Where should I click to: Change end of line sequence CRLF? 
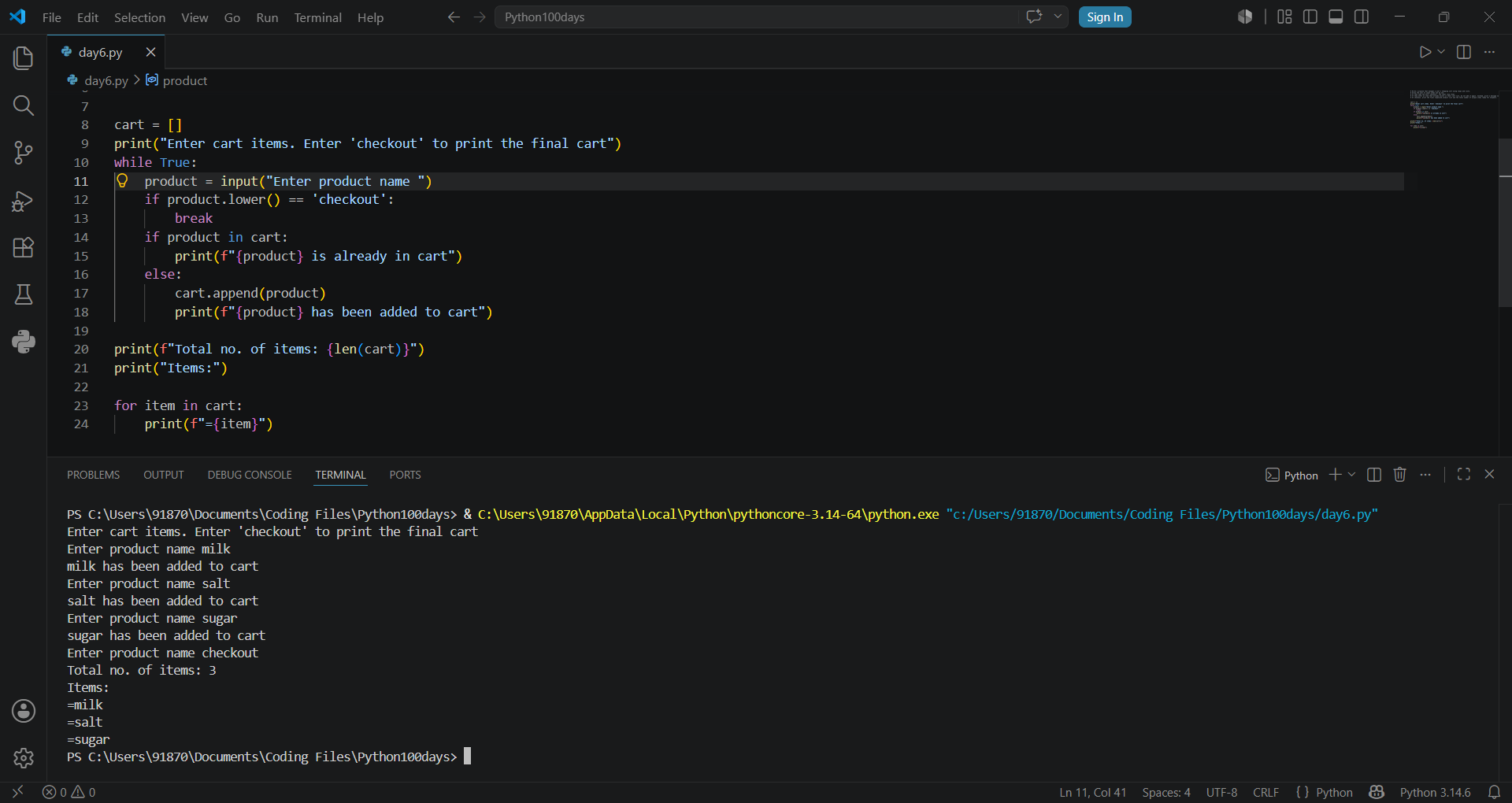(1266, 792)
